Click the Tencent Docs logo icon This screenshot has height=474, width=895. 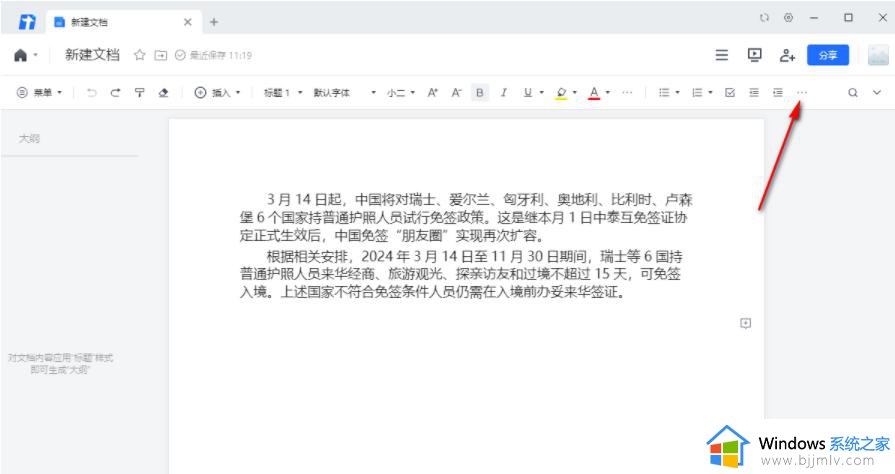(x=27, y=22)
